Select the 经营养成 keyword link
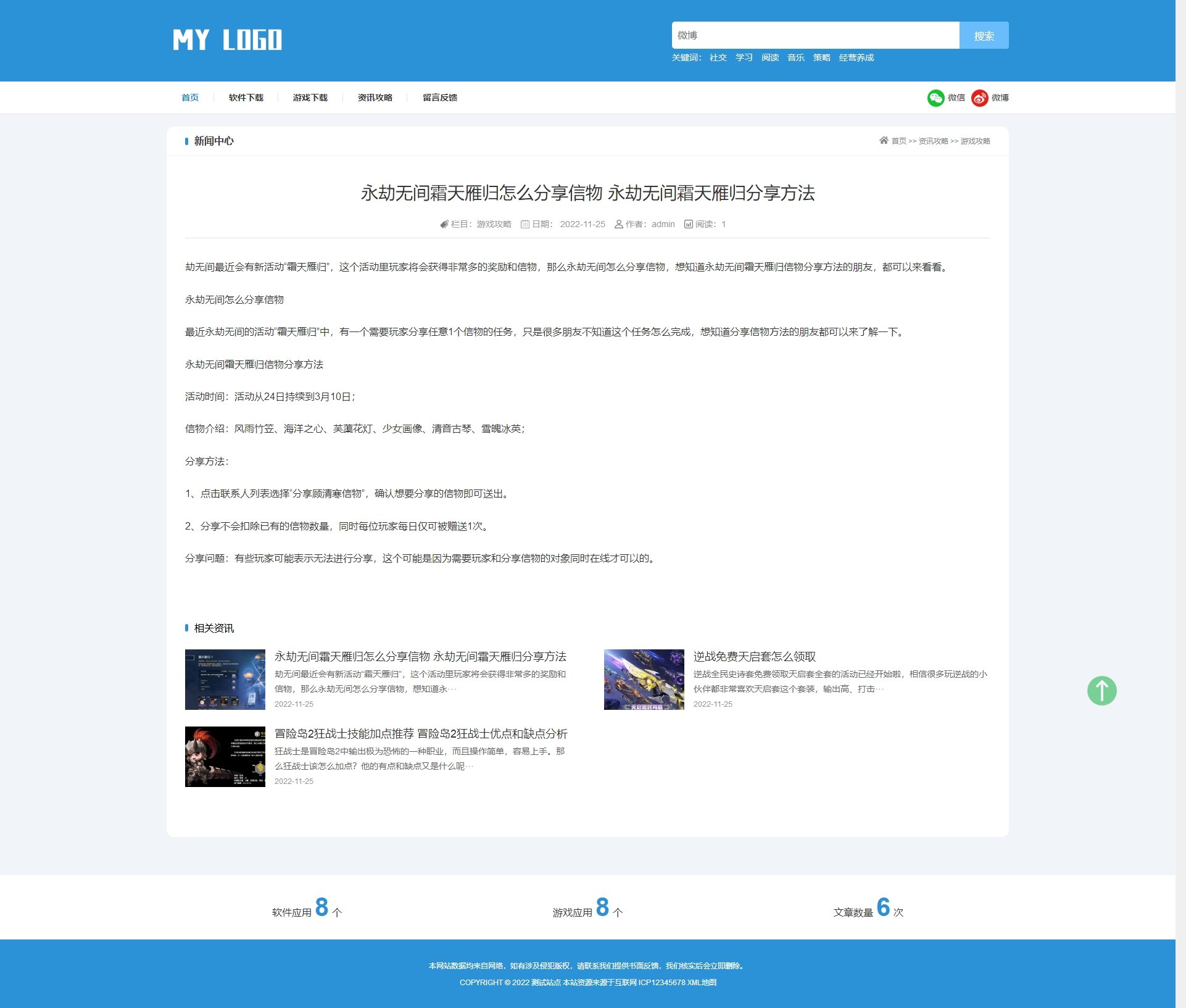Image resolution: width=1186 pixels, height=1008 pixels. tap(855, 57)
